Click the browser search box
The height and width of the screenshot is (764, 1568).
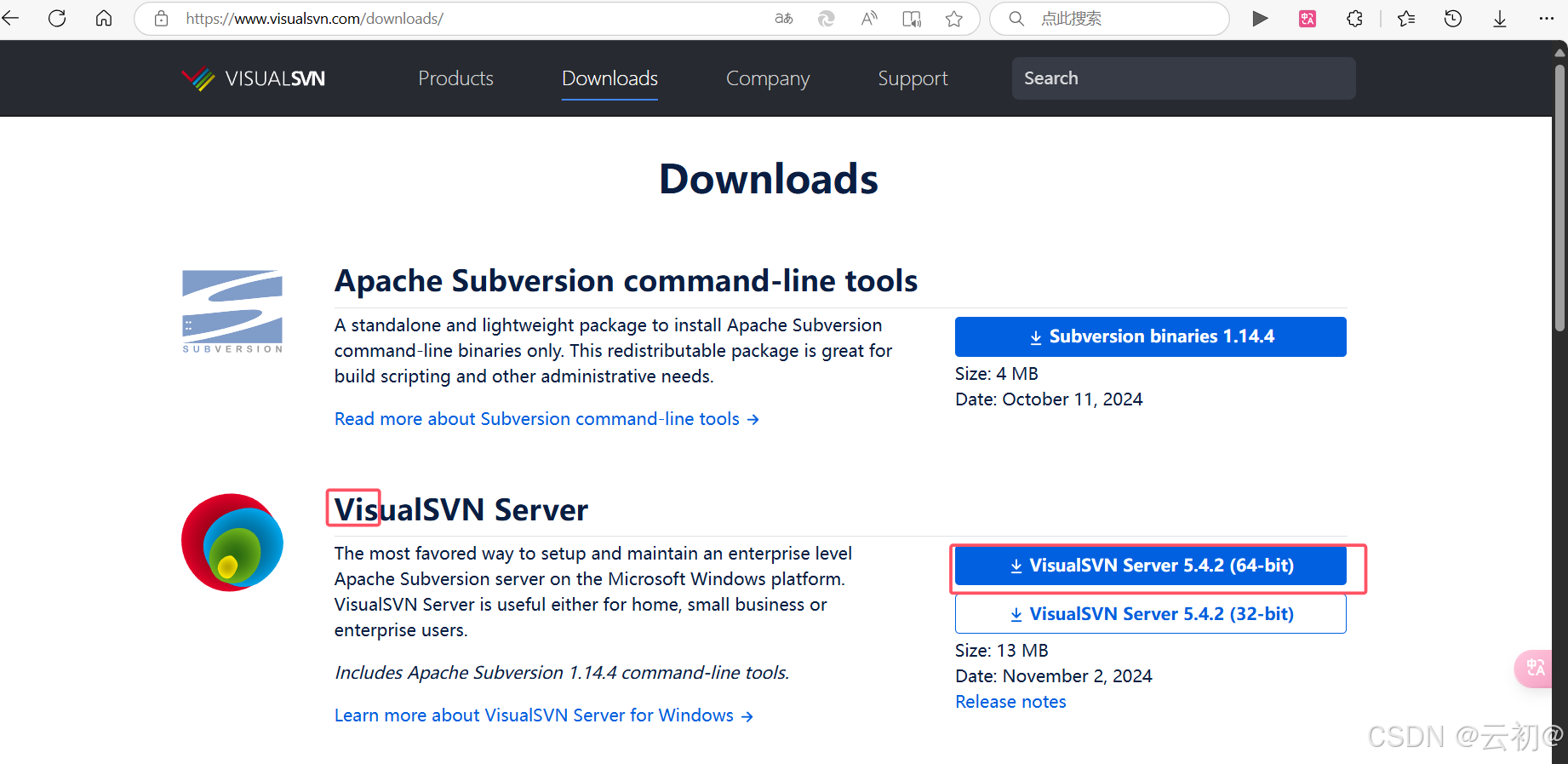tap(1109, 18)
